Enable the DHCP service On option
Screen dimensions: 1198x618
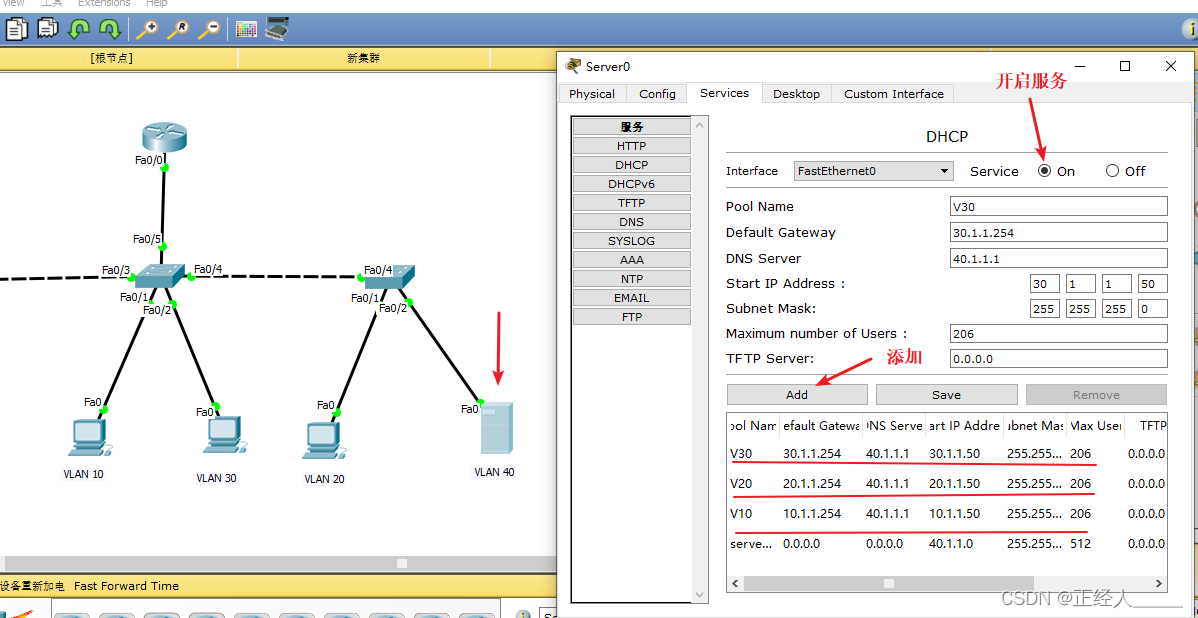[1043, 171]
